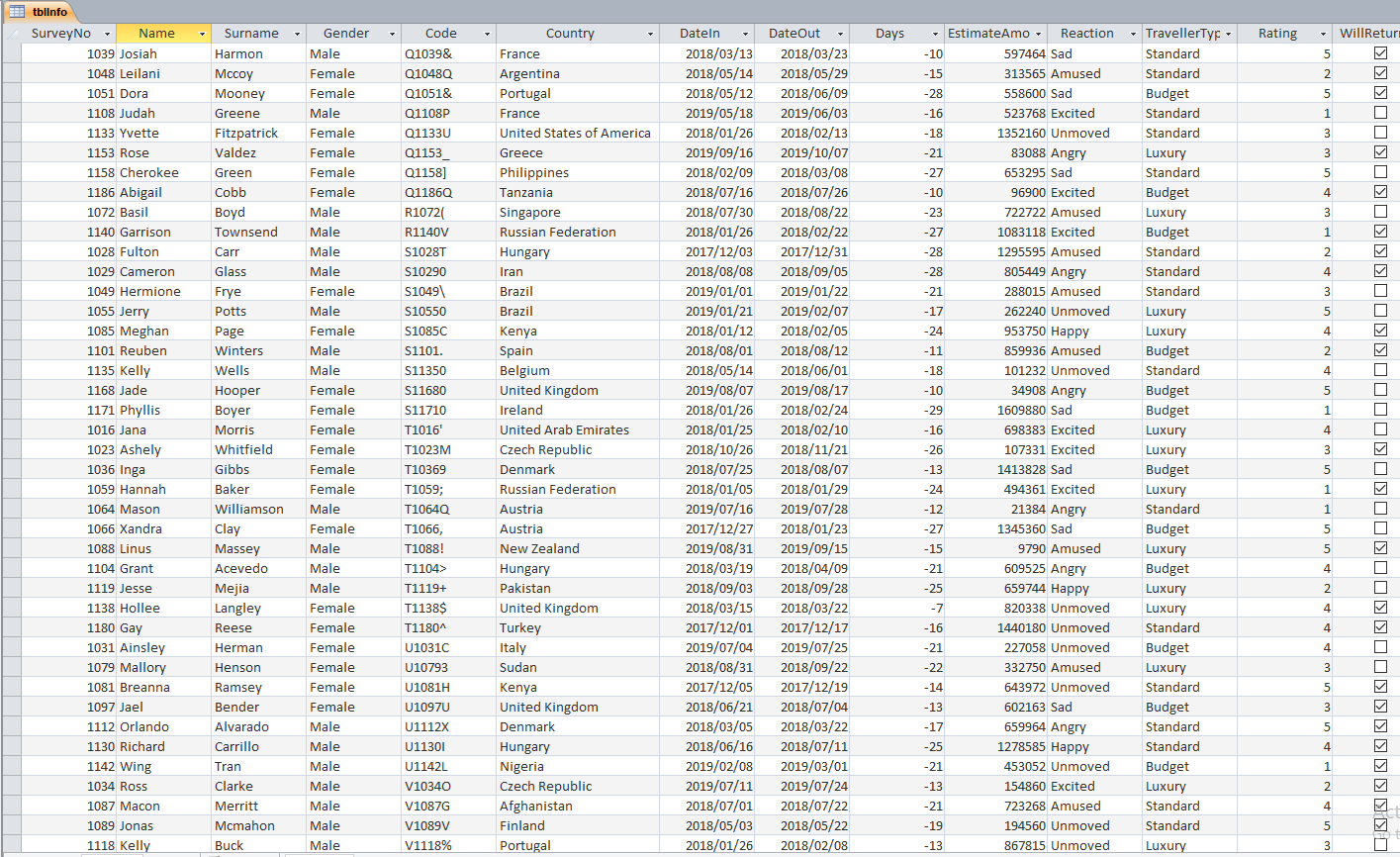
Task: Click the select-all corner box of the datasheet
Action: 11,33
